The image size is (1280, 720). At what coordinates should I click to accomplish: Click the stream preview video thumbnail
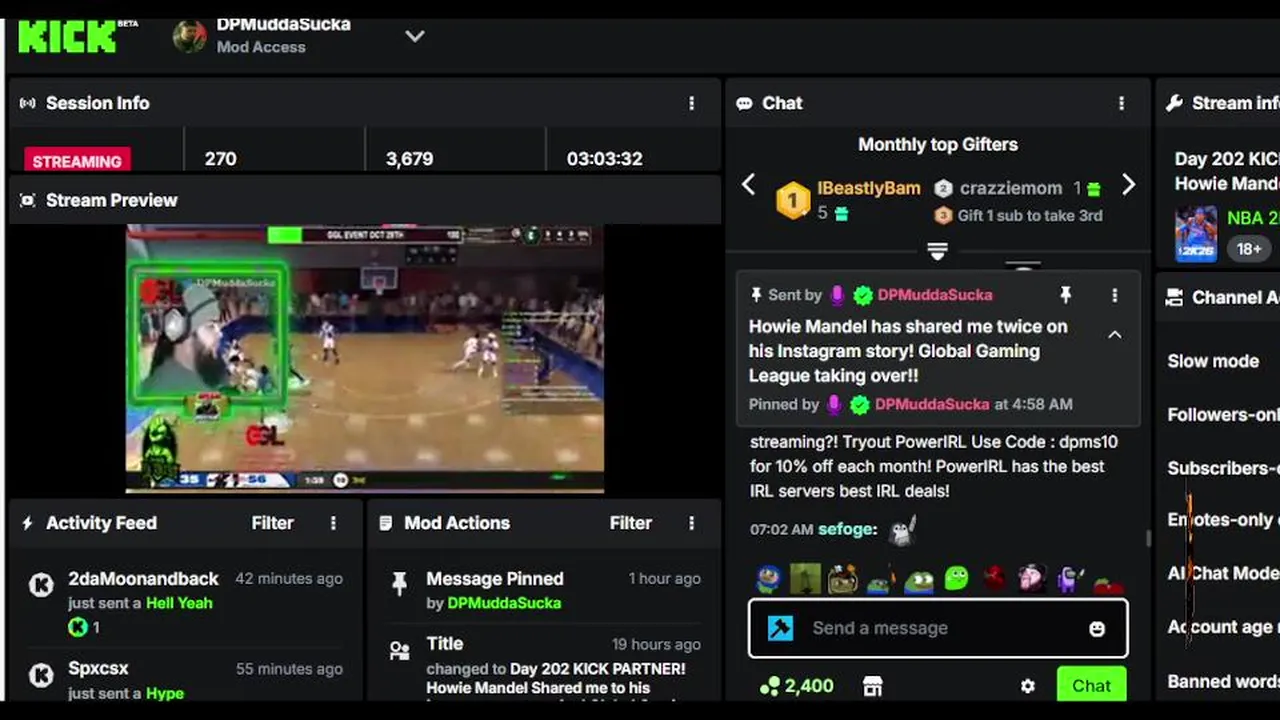(365, 359)
